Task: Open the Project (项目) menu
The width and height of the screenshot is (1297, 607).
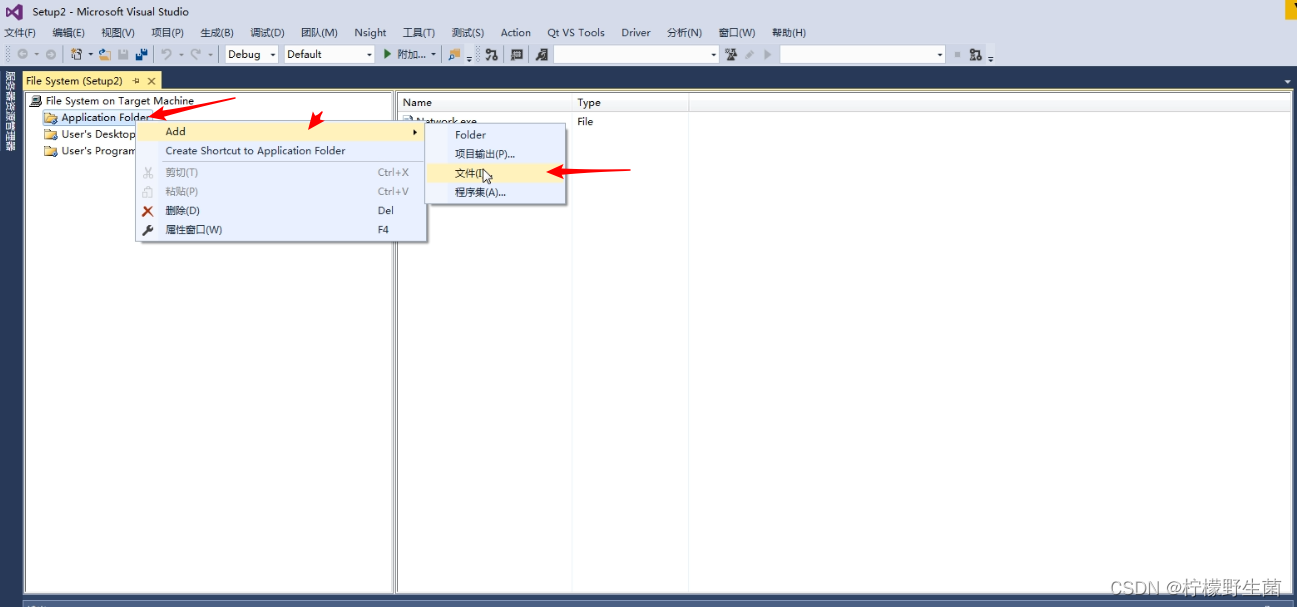Action: coord(167,32)
